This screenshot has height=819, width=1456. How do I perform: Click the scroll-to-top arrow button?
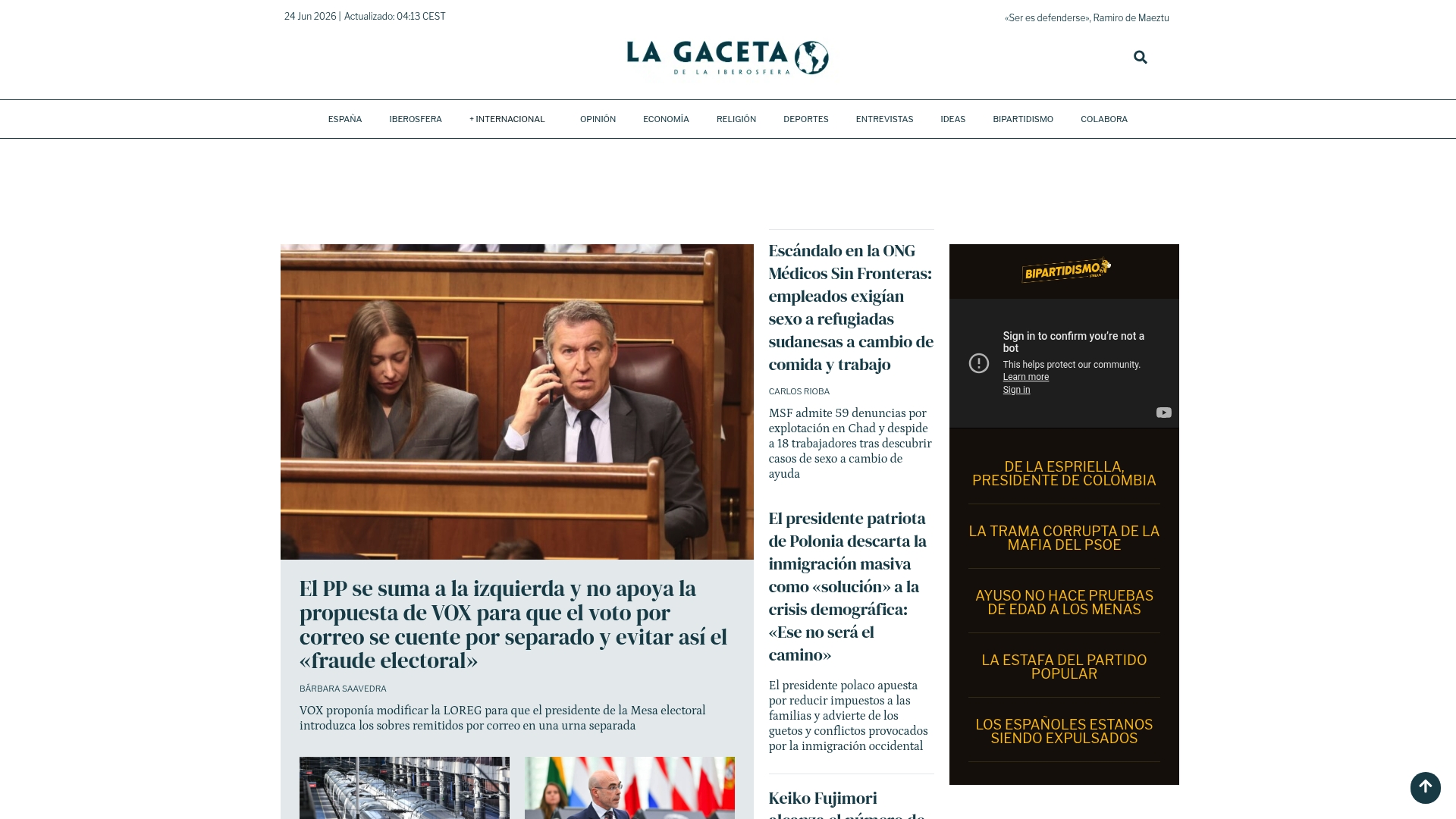1425,787
